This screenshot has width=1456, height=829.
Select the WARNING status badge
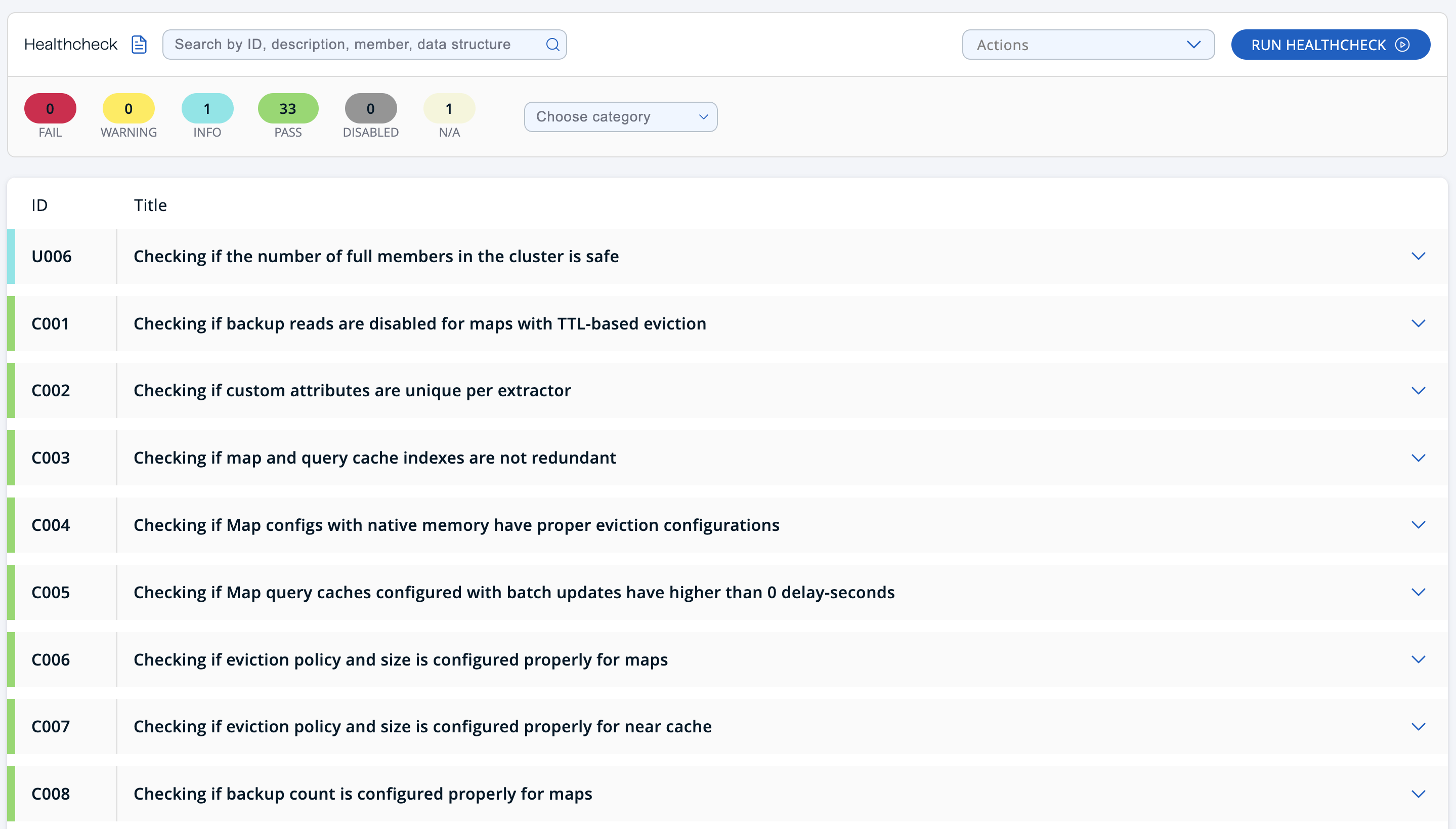point(129,109)
